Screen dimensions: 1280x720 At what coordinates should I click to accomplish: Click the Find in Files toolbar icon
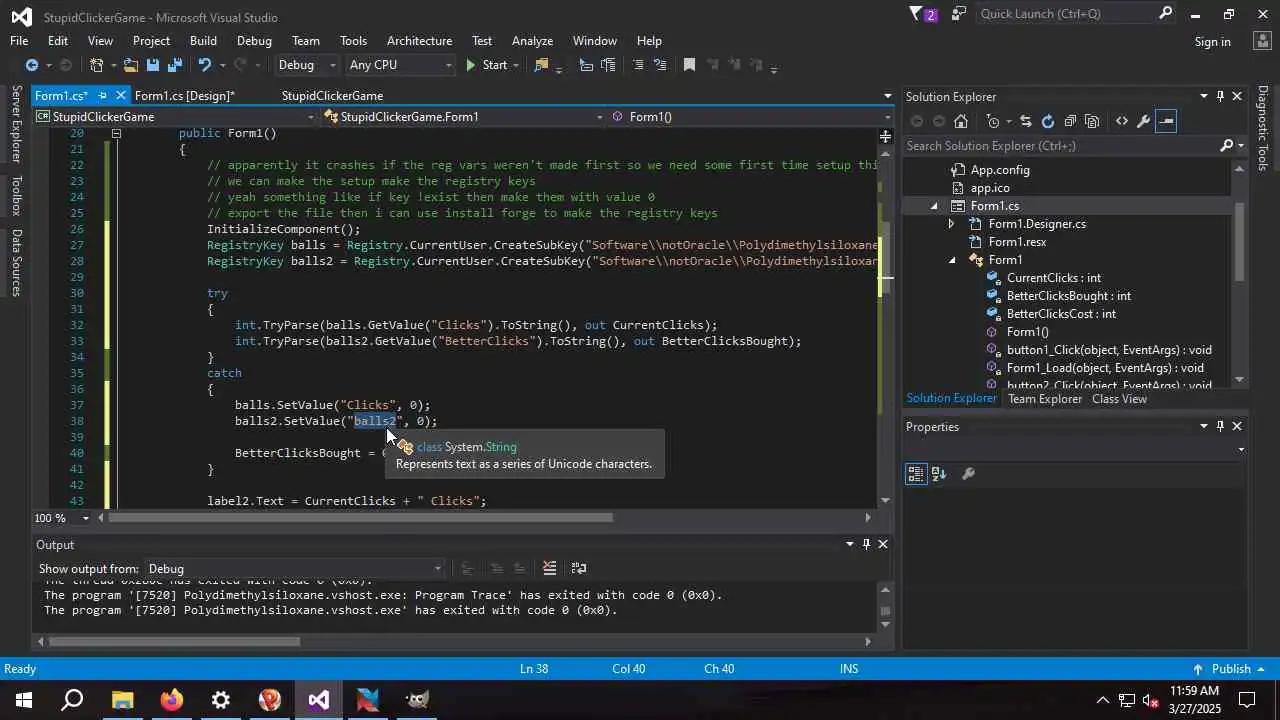tap(541, 65)
